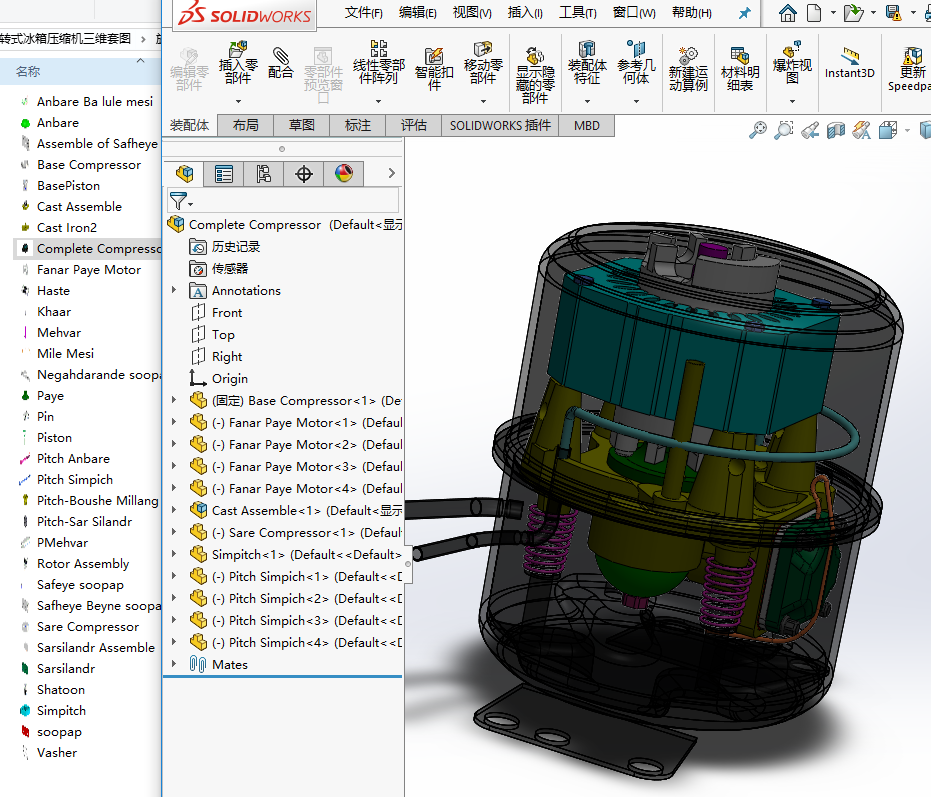Select the Mate (配合) paperclip tool

(281, 62)
